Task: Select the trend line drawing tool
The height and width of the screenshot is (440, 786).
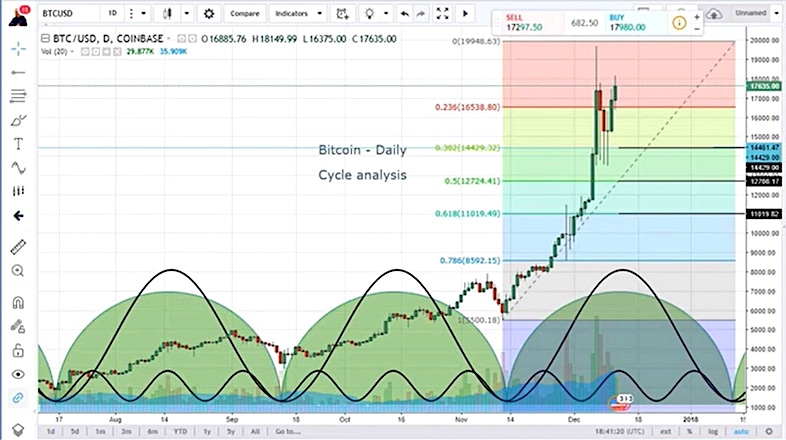Action: click(18, 73)
